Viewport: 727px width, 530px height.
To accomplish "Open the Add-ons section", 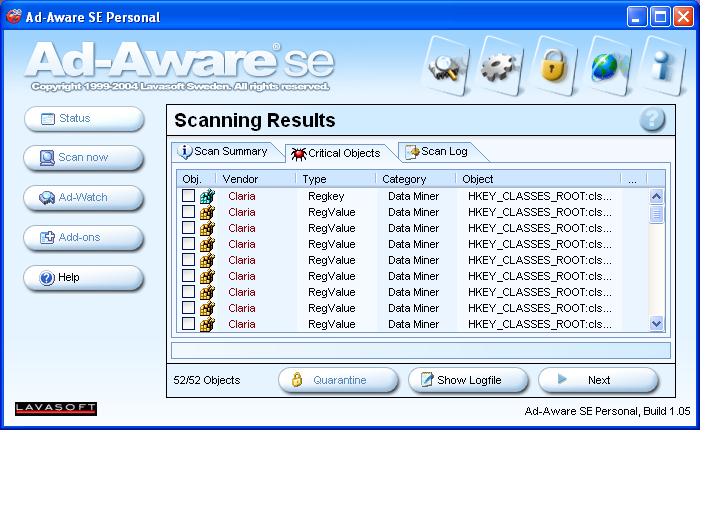I will [x=84, y=238].
